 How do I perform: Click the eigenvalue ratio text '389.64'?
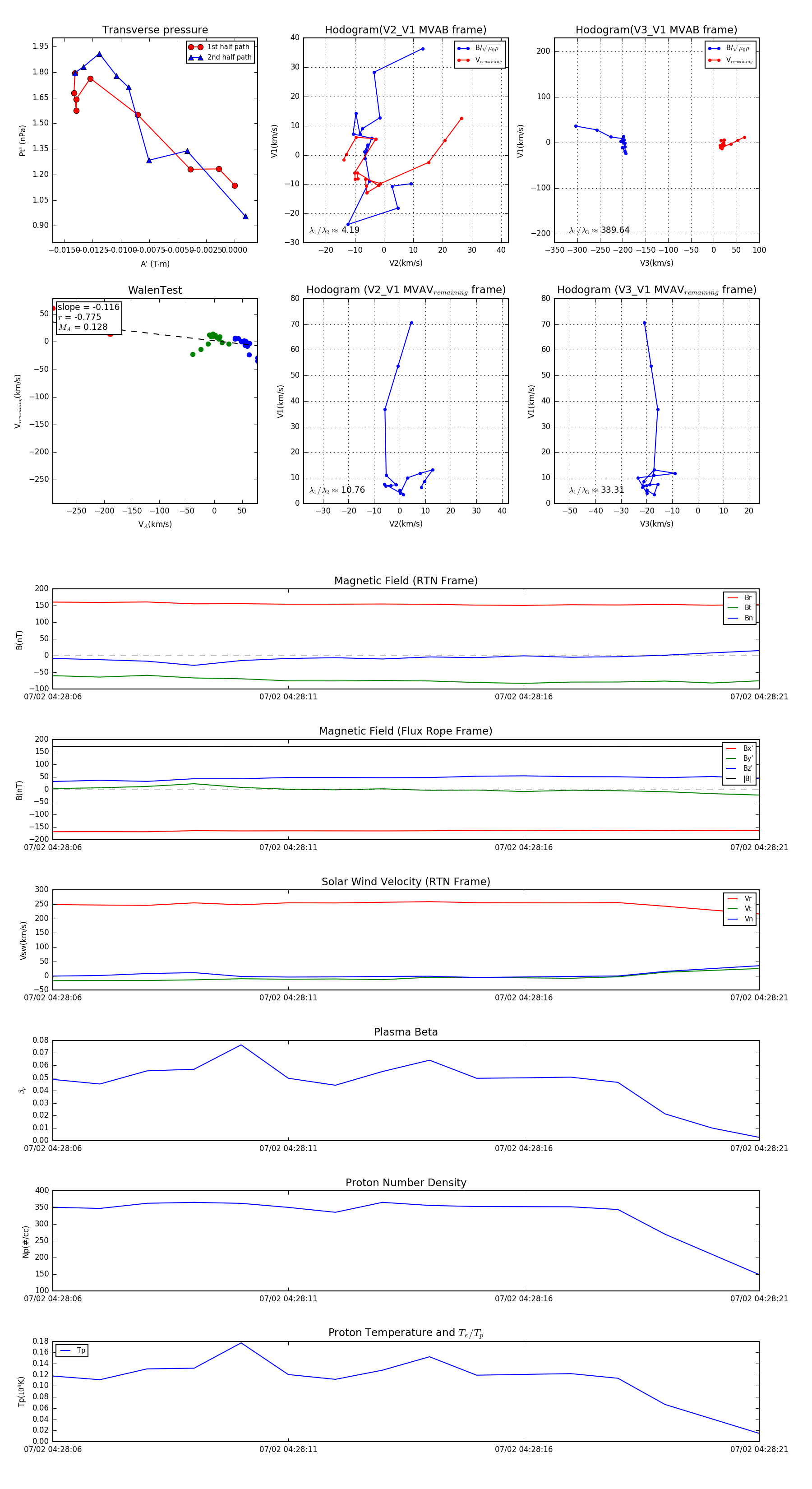pos(614,230)
